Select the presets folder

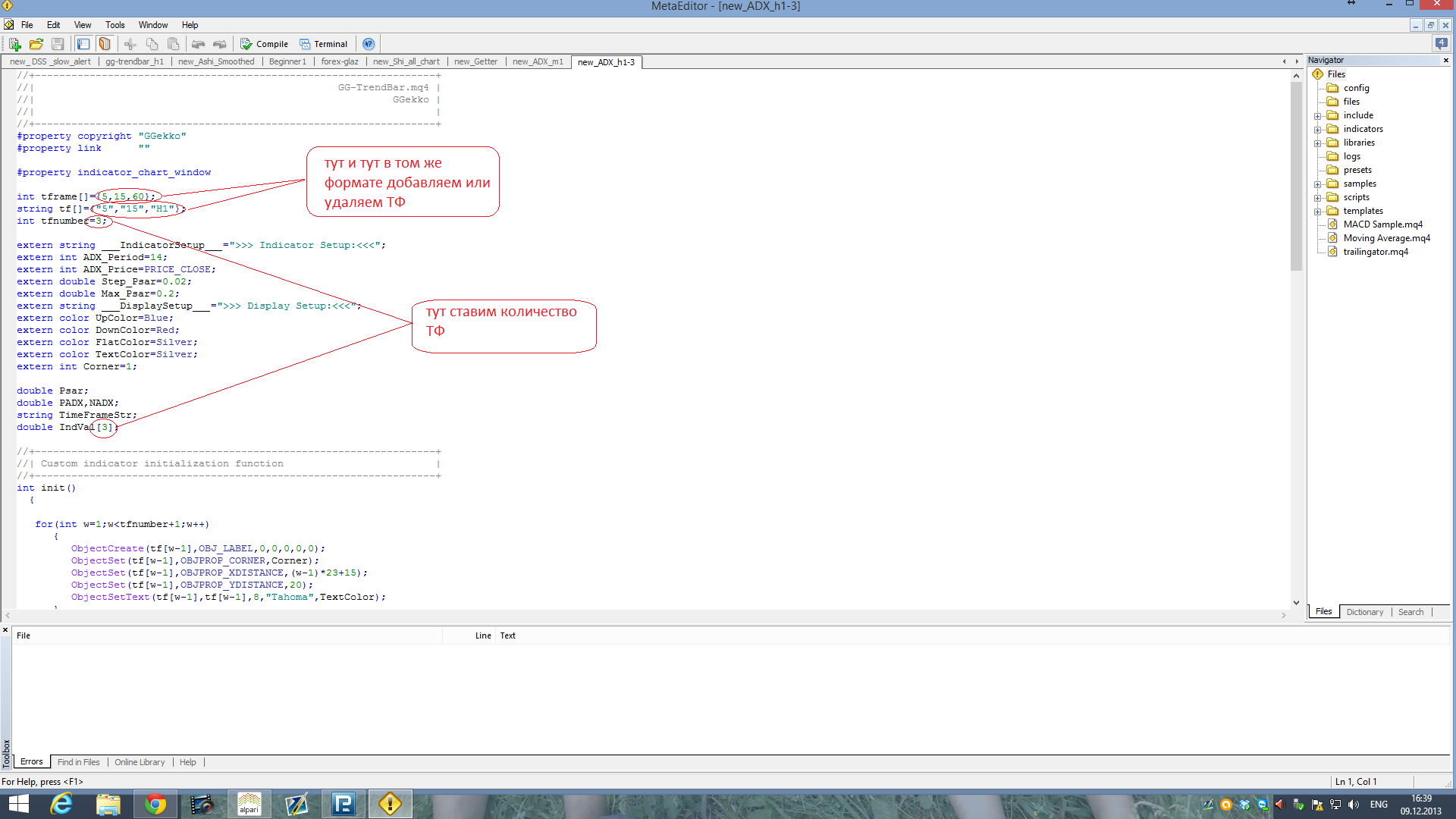click(x=1357, y=170)
